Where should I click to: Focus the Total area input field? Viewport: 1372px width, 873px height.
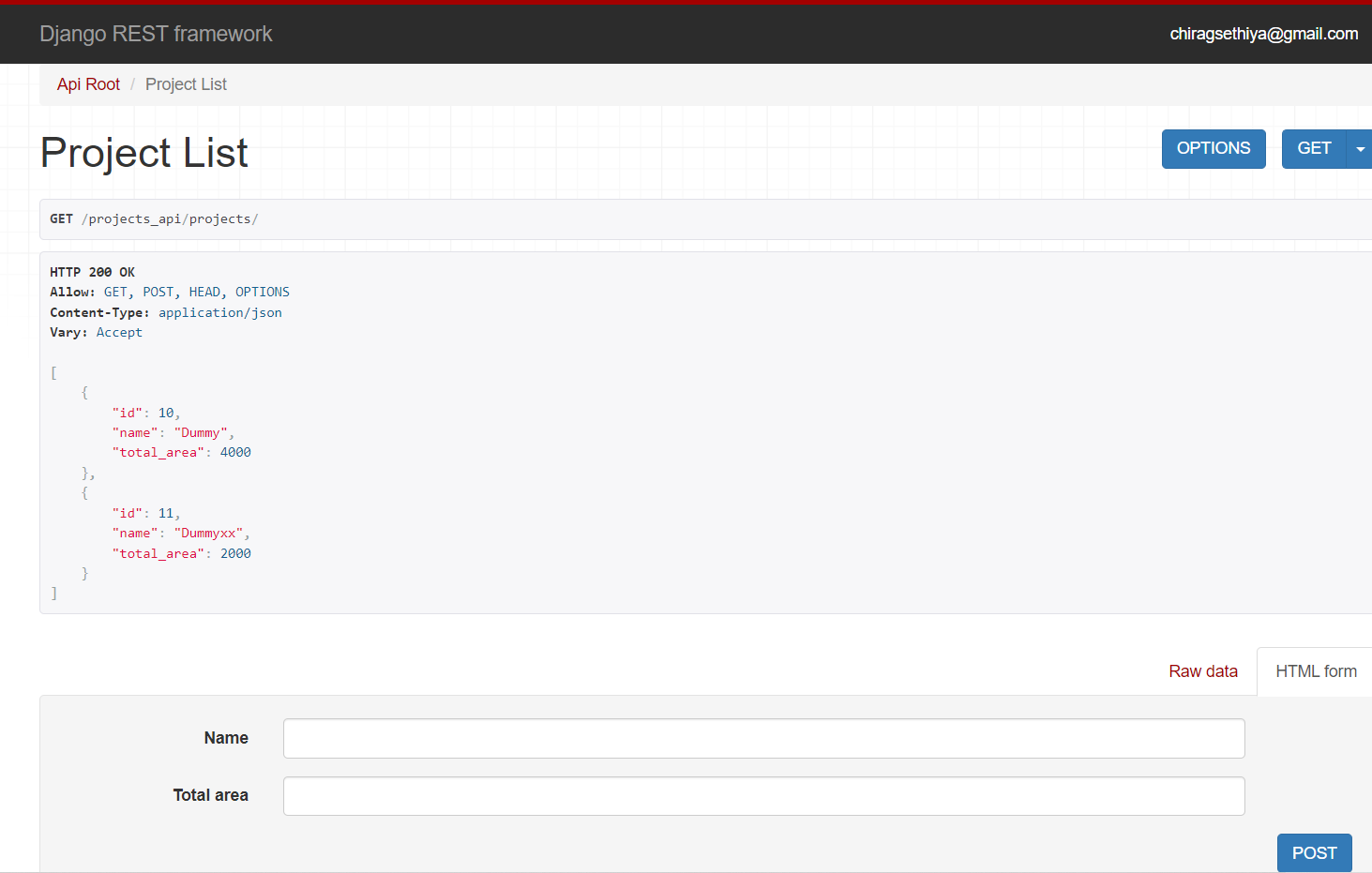(763, 795)
